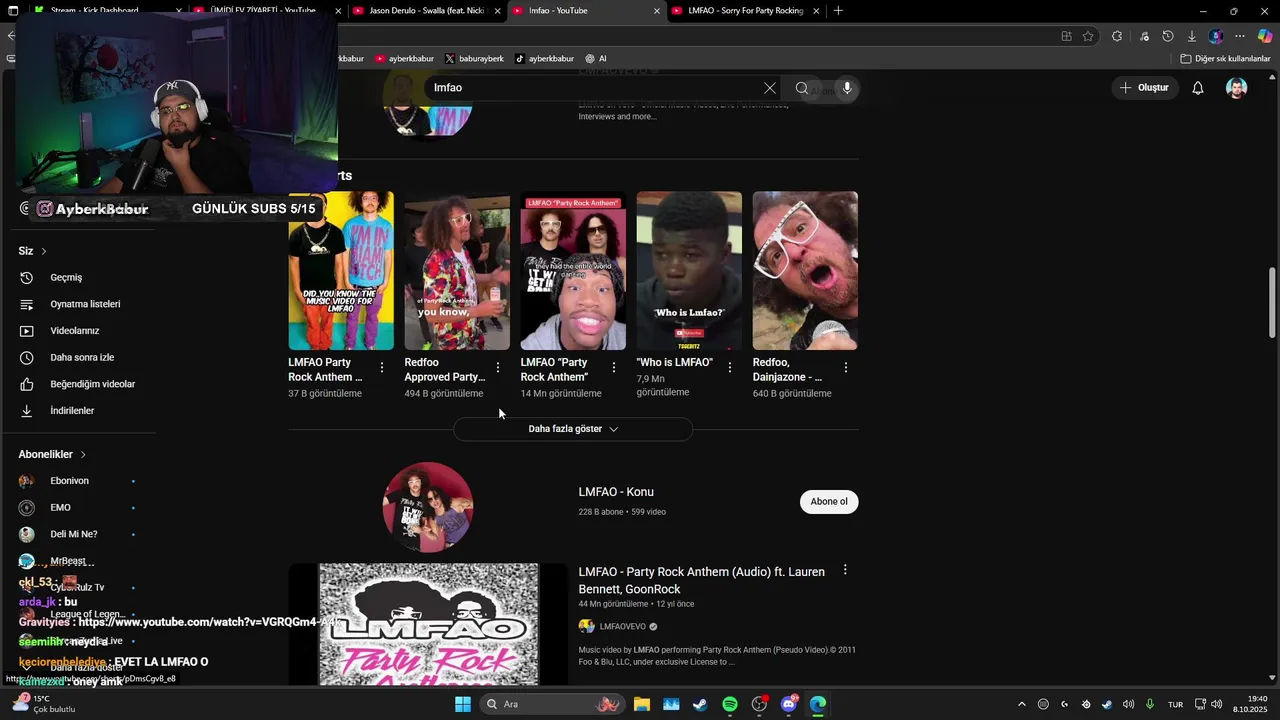Show hidden system tray icons chevron
The image size is (1280, 720).
point(1021,704)
